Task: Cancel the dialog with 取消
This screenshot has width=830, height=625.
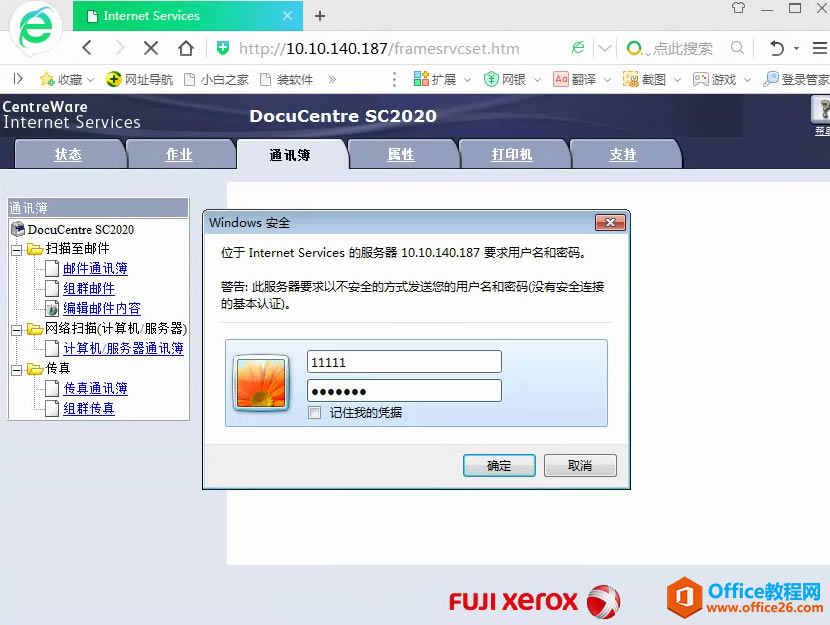Action: pos(580,466)
